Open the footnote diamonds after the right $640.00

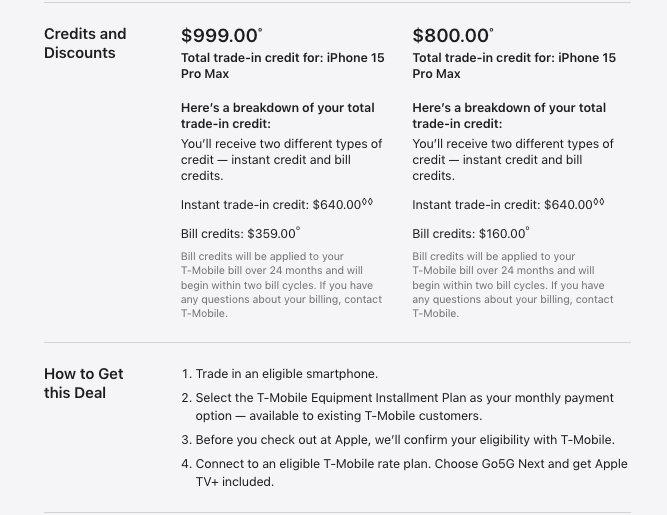599,202
